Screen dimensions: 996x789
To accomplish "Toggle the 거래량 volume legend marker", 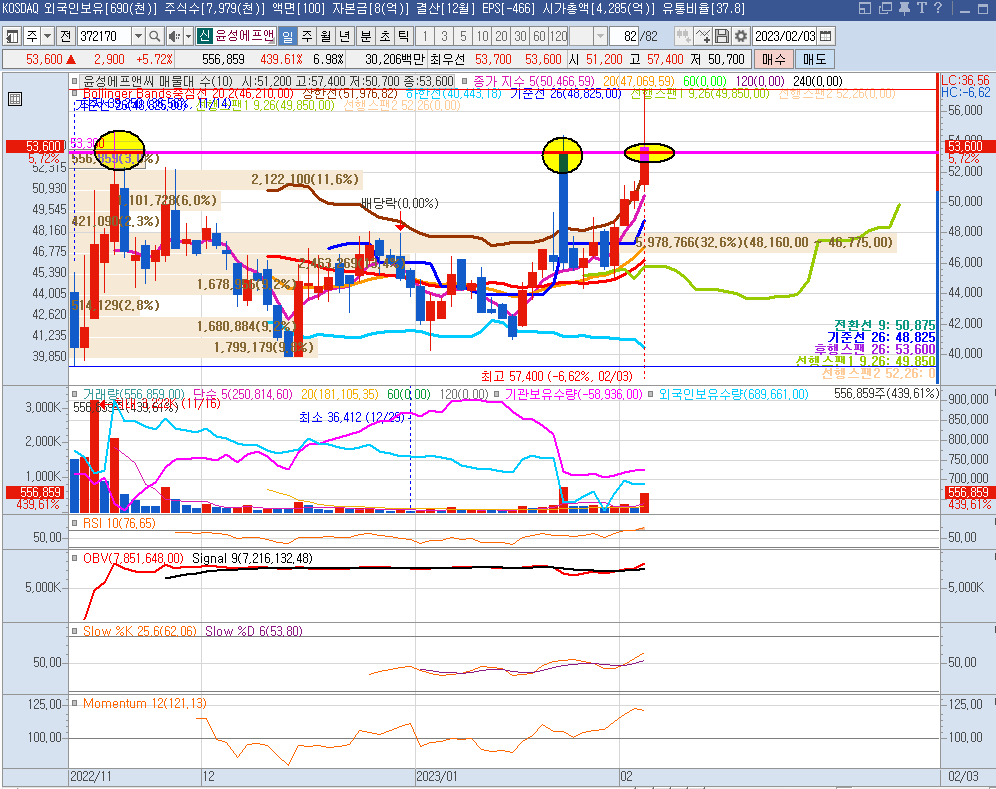I will (75, 394).
